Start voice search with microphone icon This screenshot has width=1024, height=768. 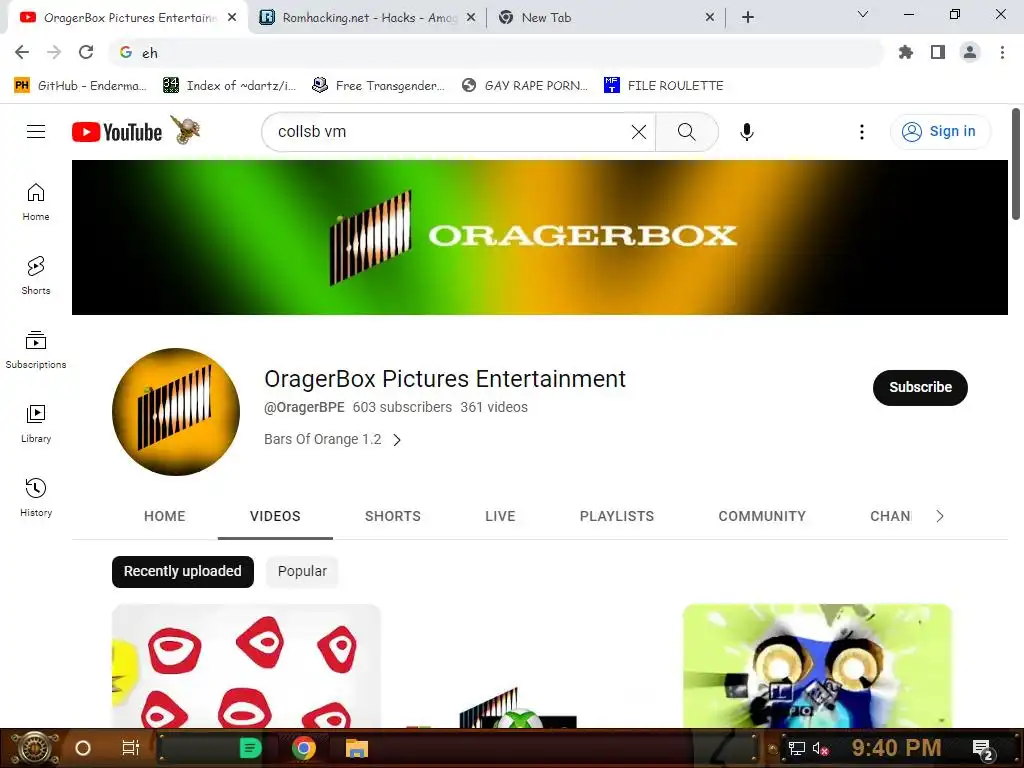click(746, 132)
